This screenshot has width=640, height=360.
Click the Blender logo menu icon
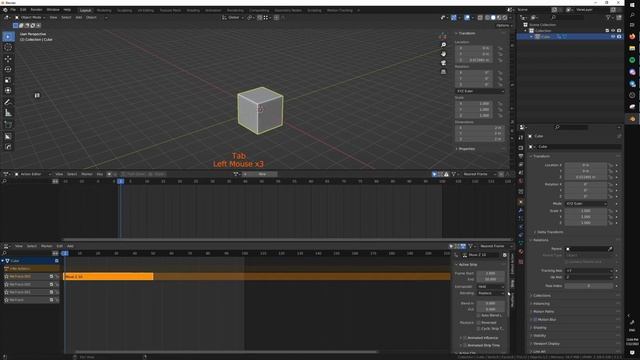click(5, 10)
